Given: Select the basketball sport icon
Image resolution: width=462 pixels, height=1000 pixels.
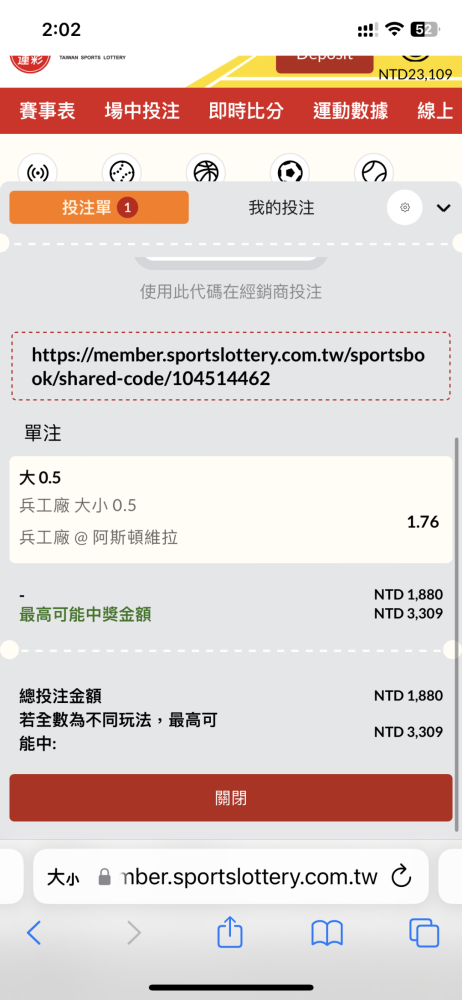Looking at the screenshot, I should coord(205,171).
